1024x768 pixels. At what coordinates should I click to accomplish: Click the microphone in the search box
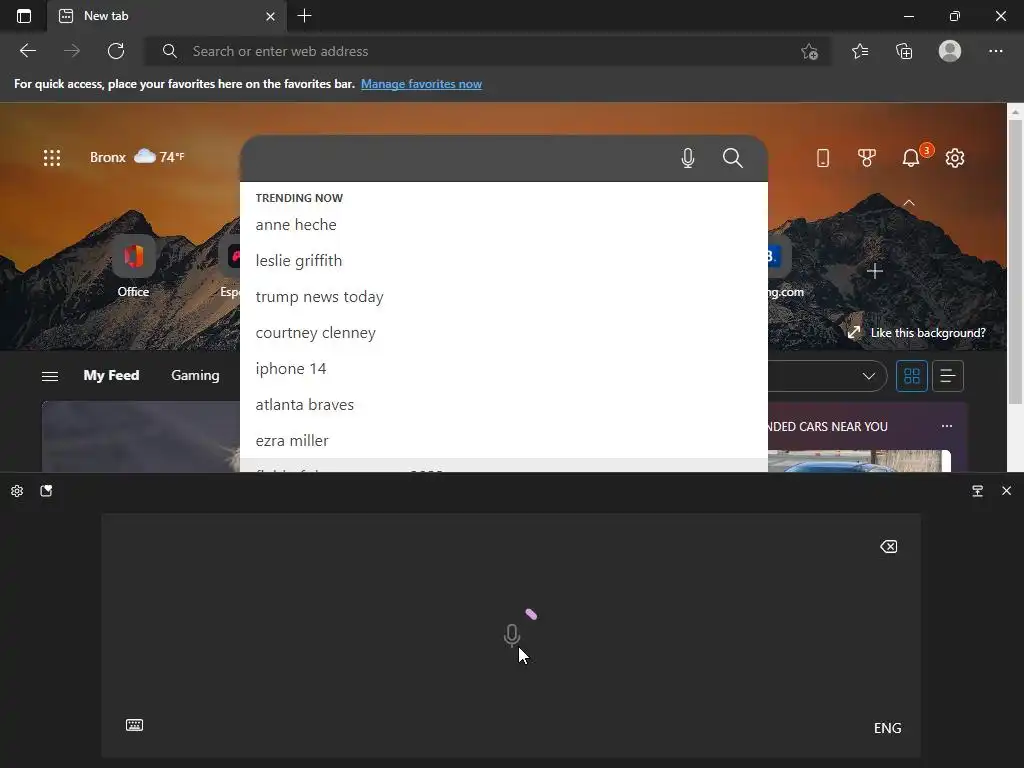pos(688,158)
